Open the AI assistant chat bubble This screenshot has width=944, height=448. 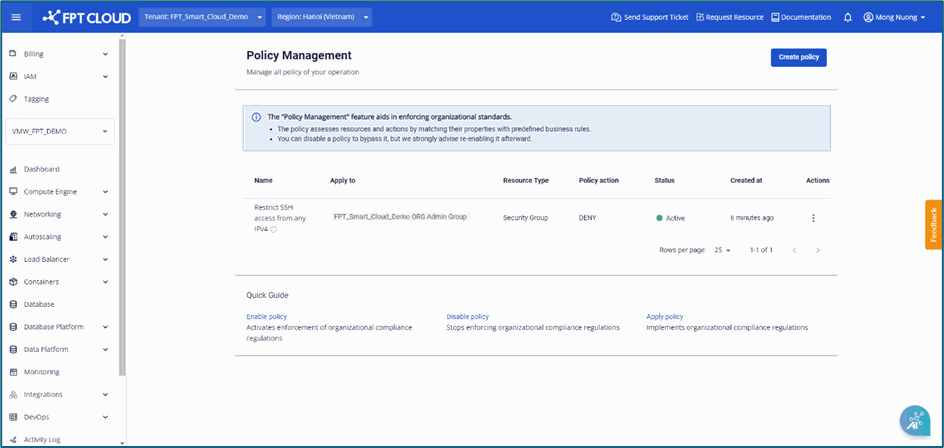click(x=914, y=420)
